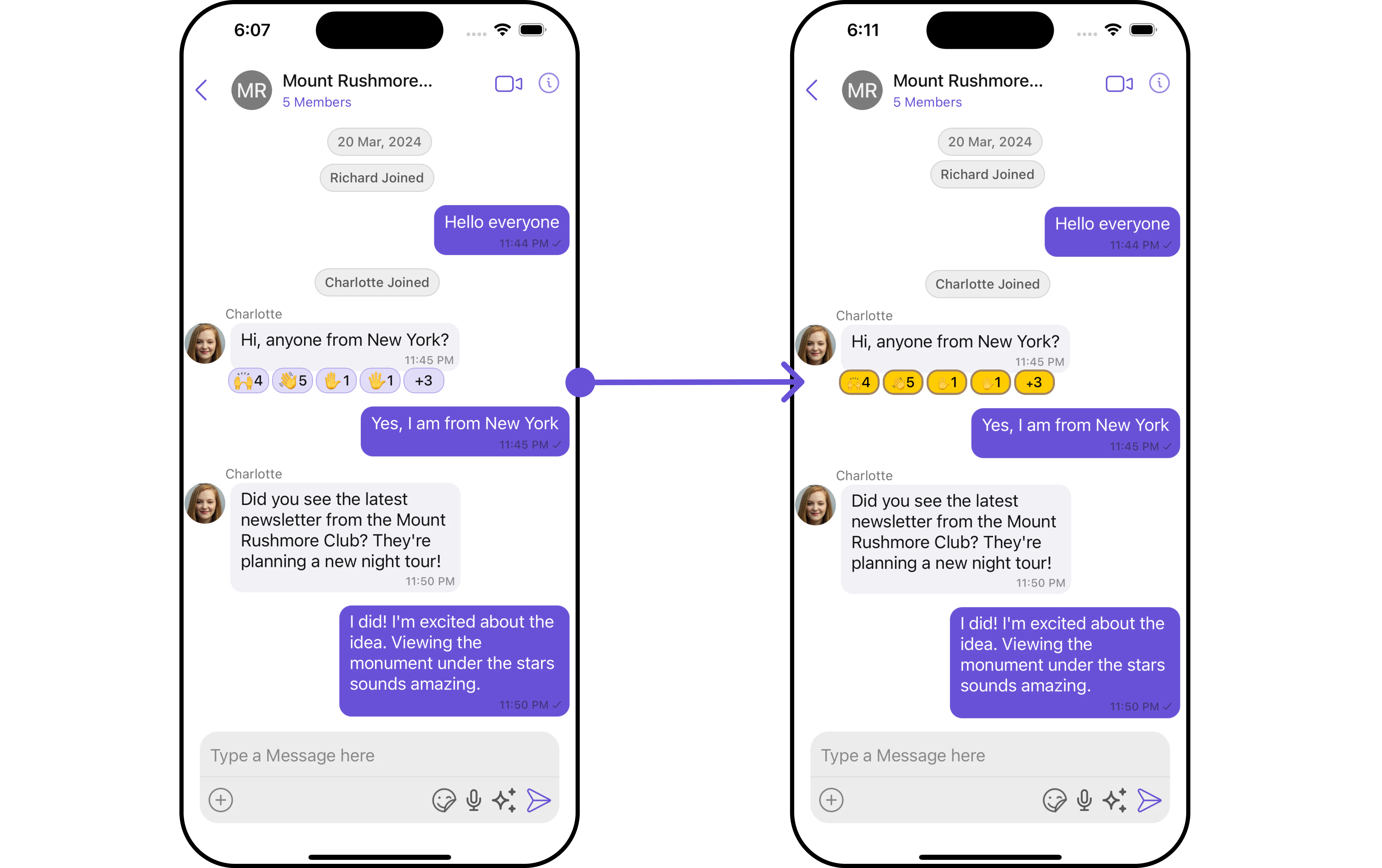The image size is (1382, 868).
Task: Start video call in right phone header
Action: click(x=1119, y=84)
